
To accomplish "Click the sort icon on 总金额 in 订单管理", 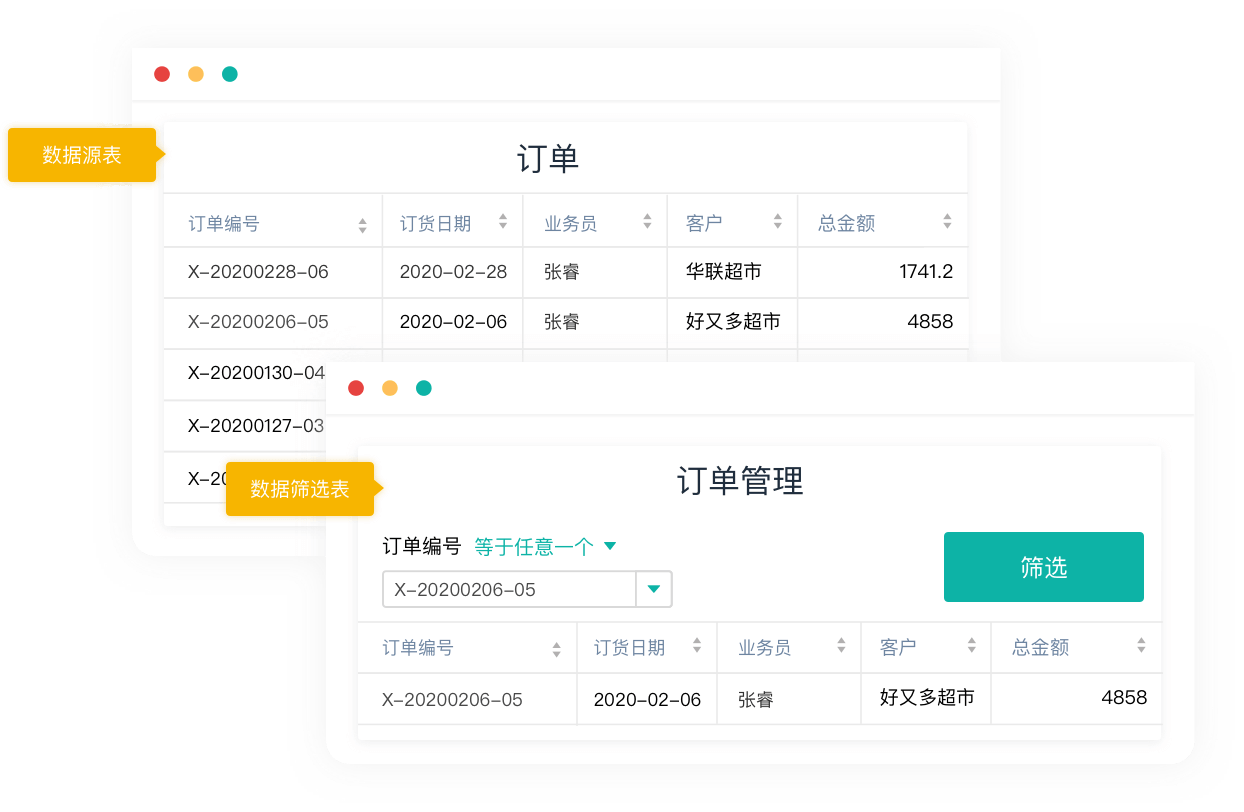I will point(1140,647).
